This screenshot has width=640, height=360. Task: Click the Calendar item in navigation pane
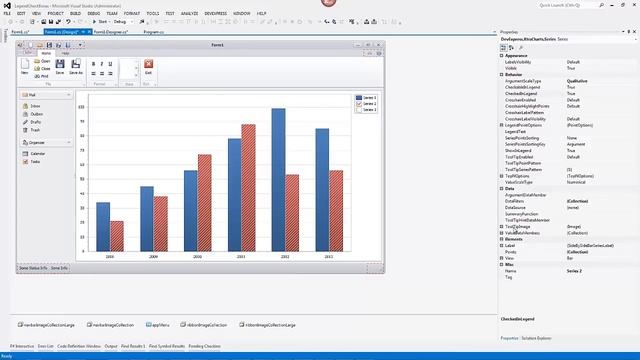coord(33,153)
